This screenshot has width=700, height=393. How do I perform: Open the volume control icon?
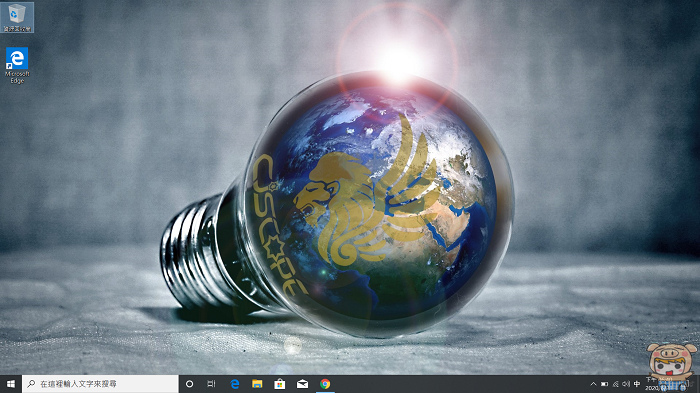tap(626, 384)
